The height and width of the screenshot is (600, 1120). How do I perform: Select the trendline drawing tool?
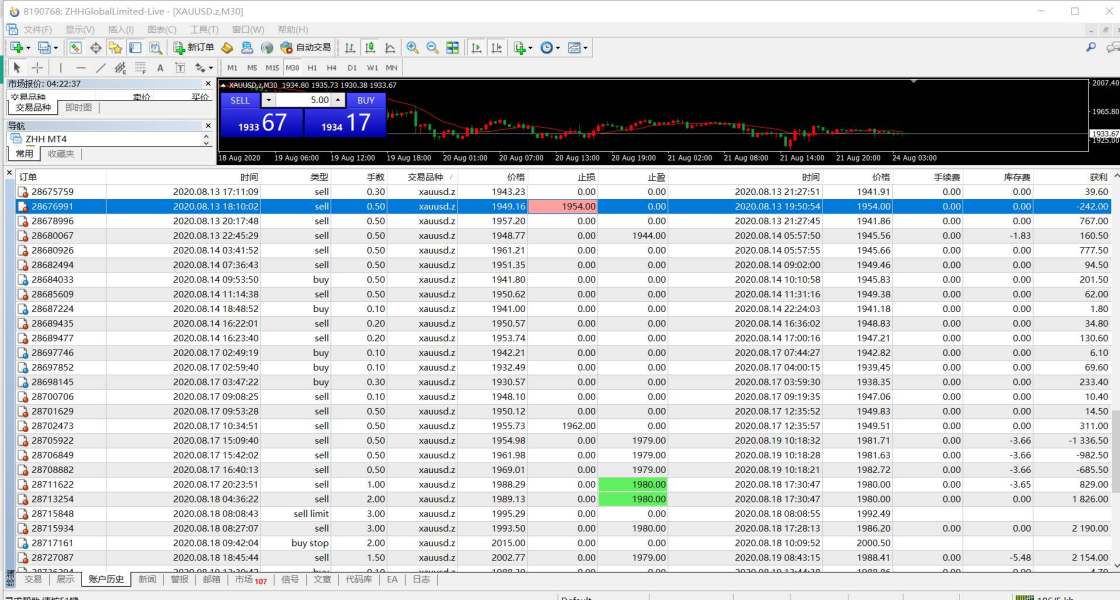click(101, 68)
